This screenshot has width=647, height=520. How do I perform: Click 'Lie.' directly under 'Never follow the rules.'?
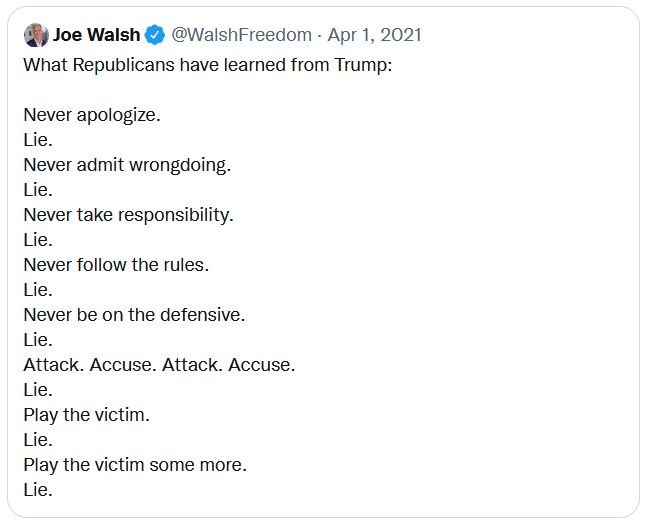tap(38, 290)
